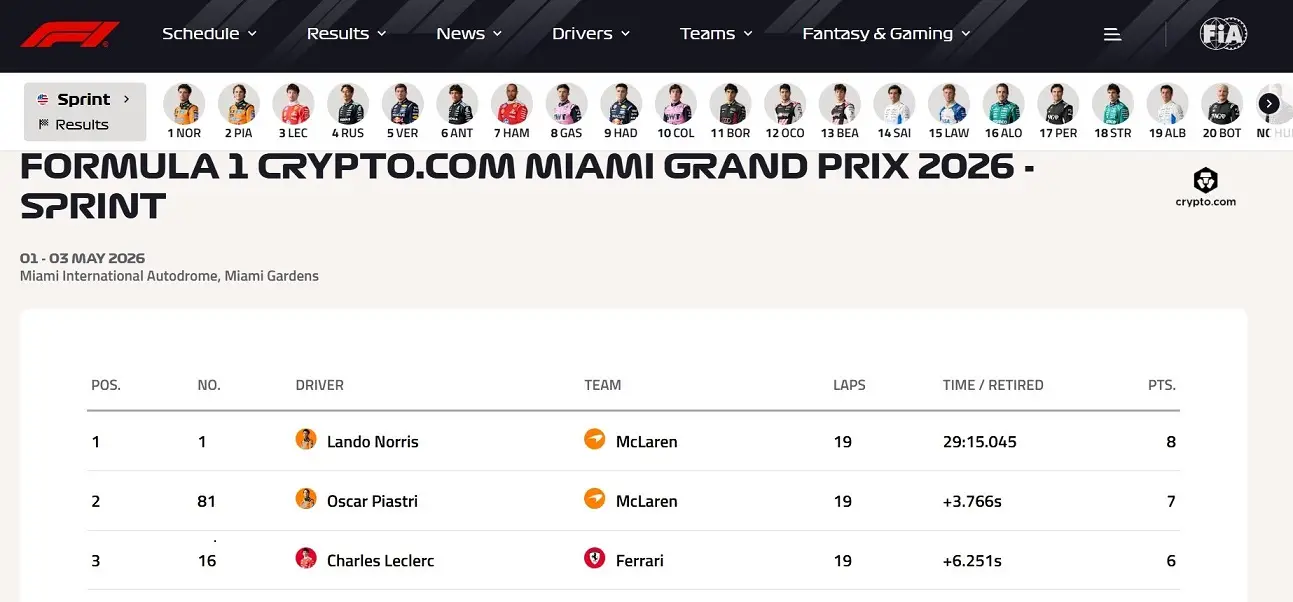
Task: Select the 20 BOT driver avatar
Action: point(1222,104)
